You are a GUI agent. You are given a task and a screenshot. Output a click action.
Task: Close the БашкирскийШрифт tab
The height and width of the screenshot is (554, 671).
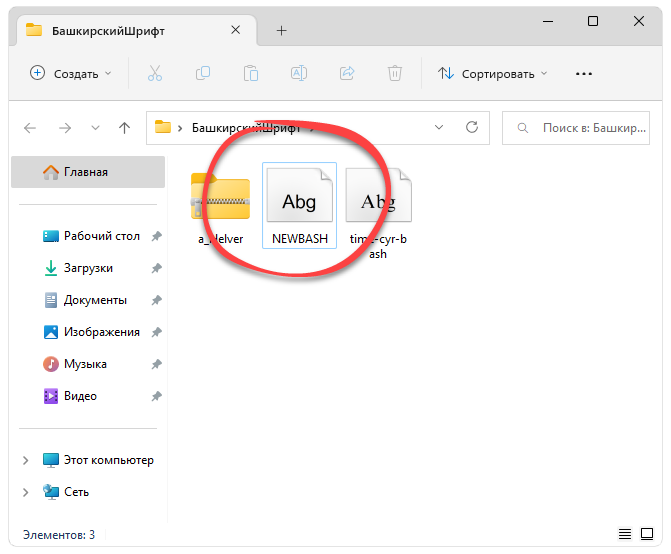[235, 30]
